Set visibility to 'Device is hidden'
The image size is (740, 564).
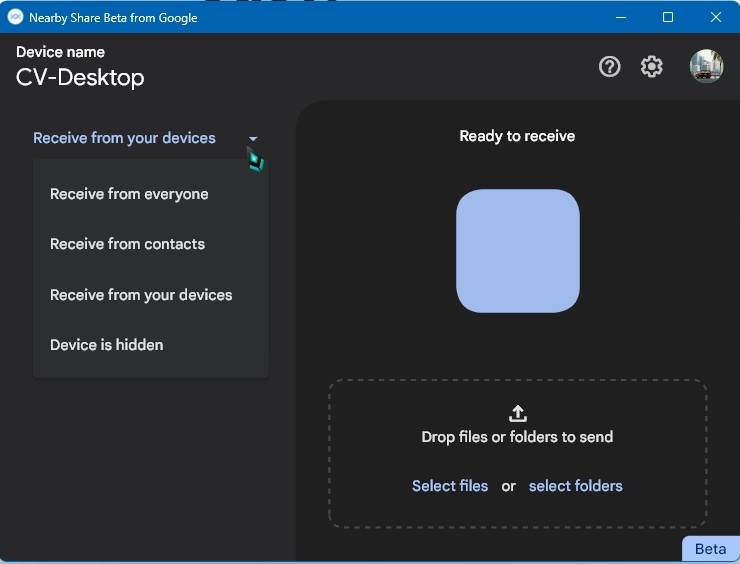click(x=106, y=345)
